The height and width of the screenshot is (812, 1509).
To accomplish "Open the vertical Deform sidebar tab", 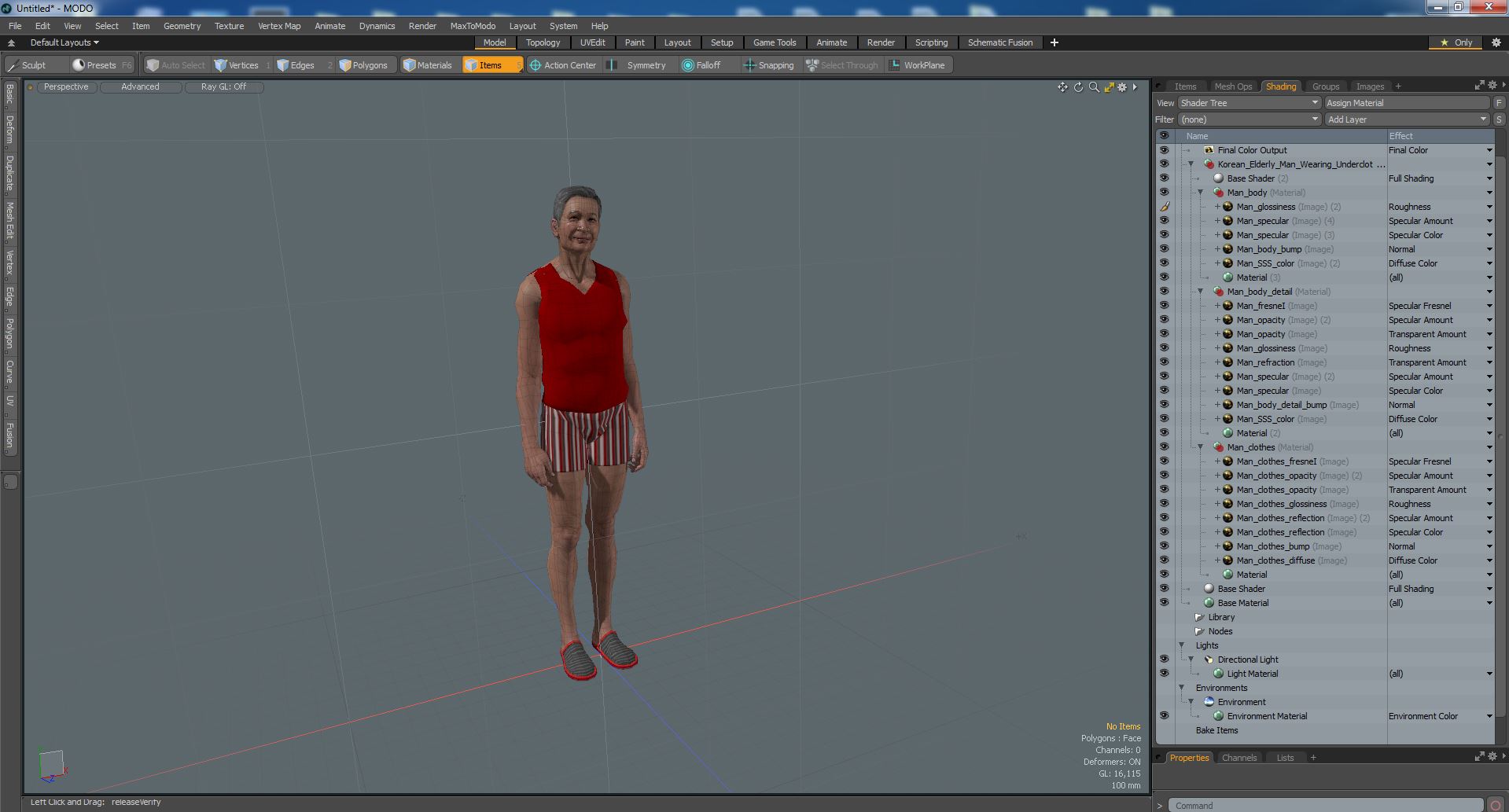I will tap(9, 130).
